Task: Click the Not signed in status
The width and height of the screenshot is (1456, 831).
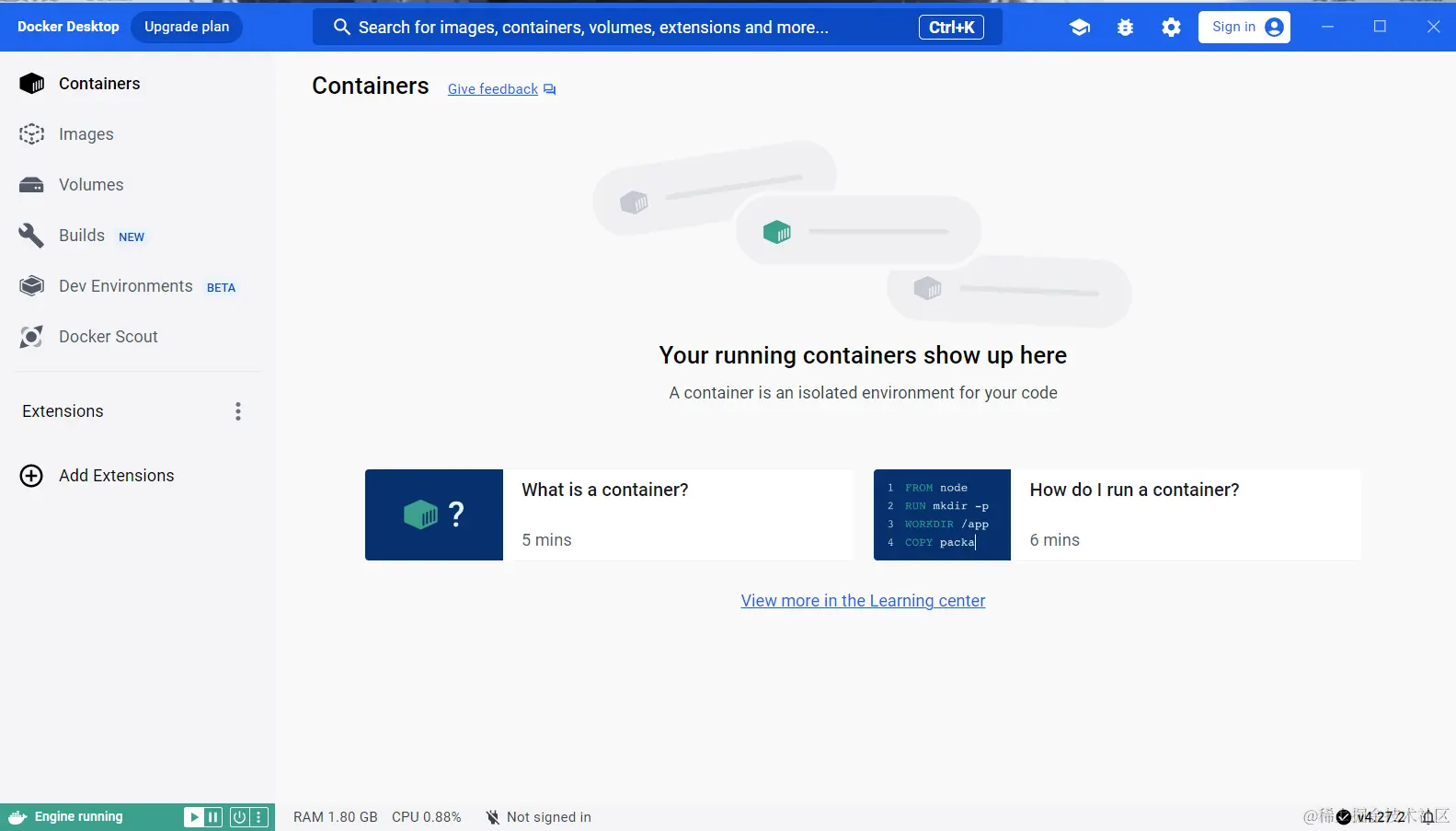Action: click(x=539, y=817)
